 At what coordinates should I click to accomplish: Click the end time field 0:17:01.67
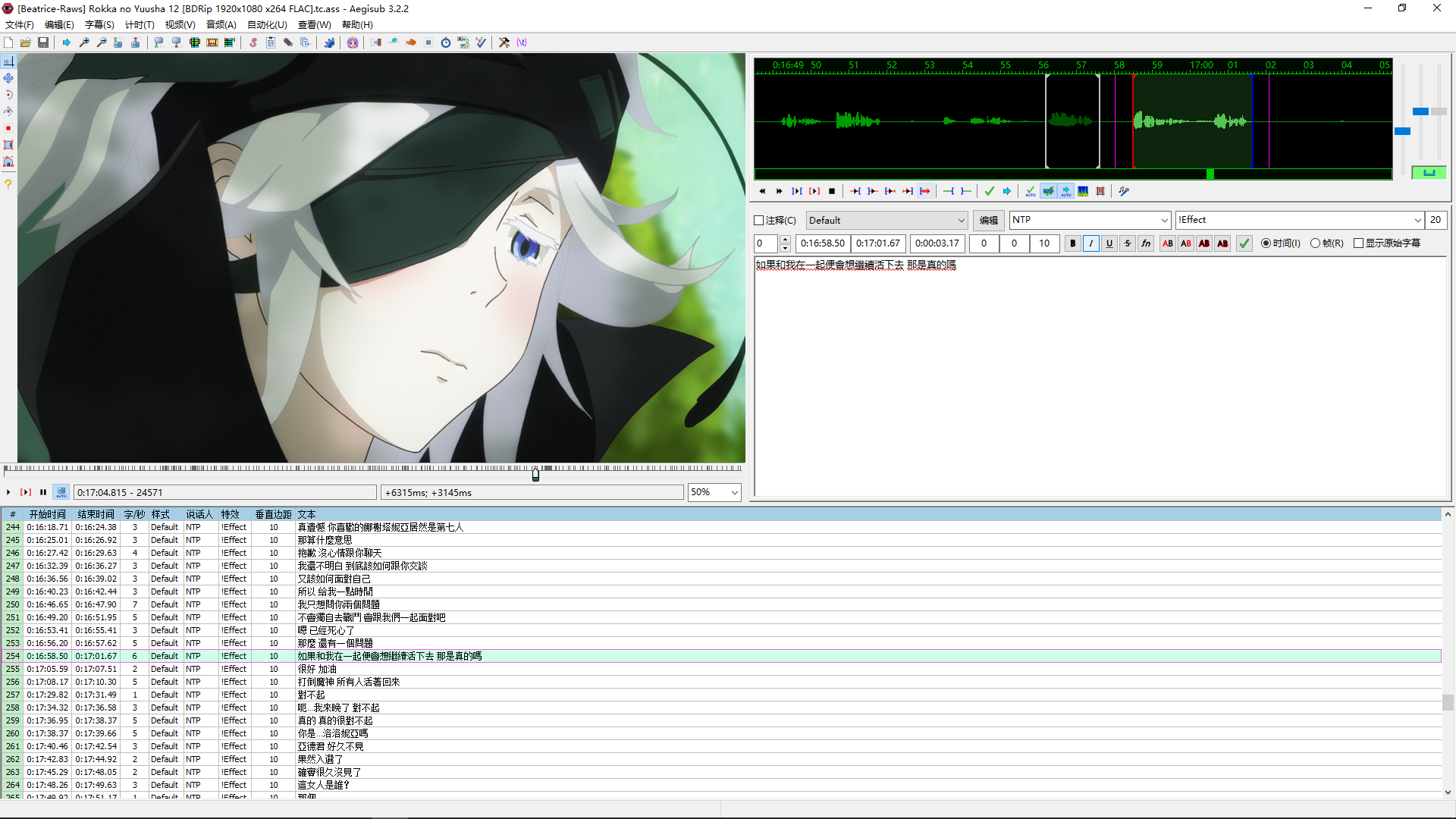coord(878,243)
